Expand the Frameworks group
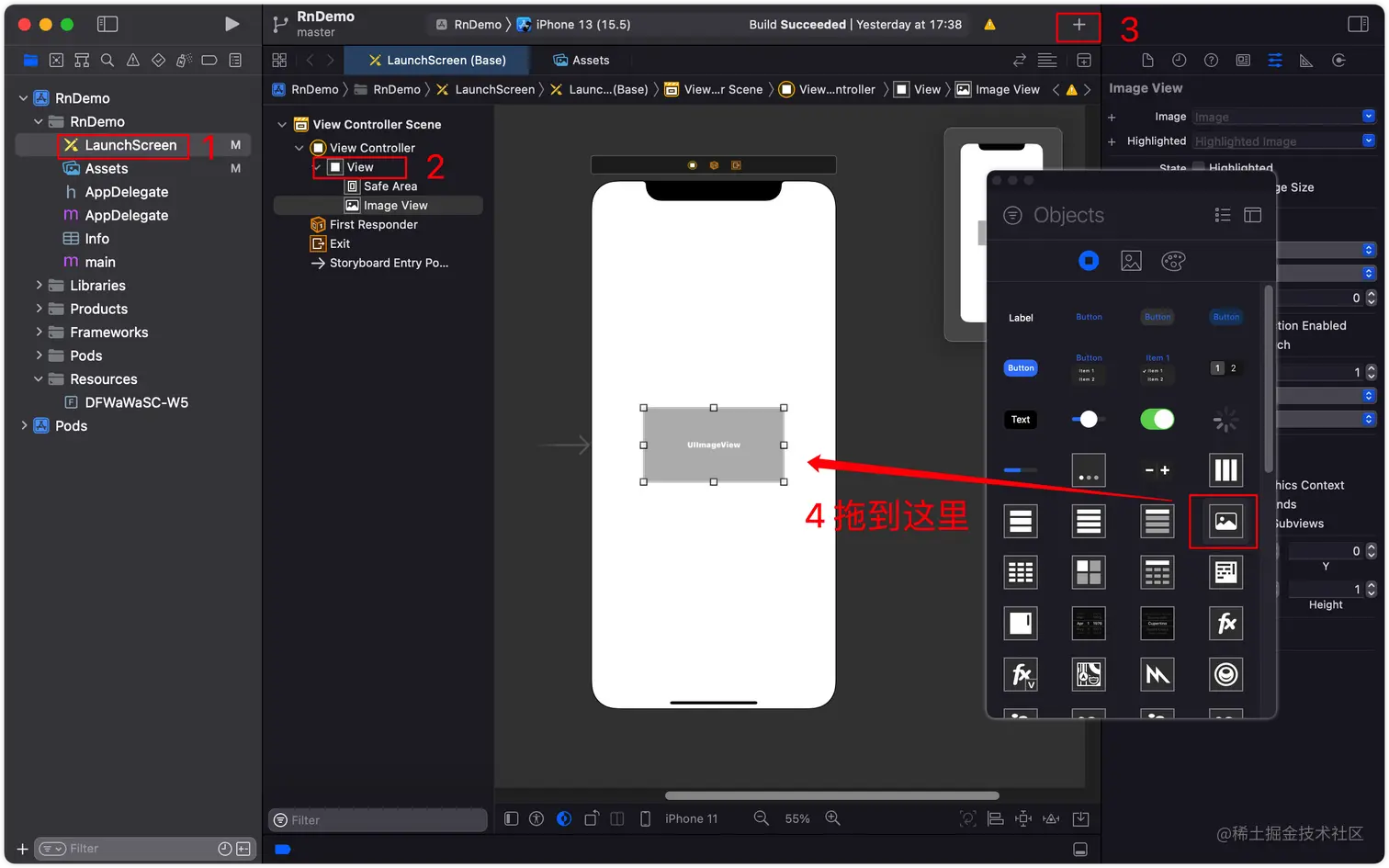The image size is (1389, 868). [x=39, y=333]
